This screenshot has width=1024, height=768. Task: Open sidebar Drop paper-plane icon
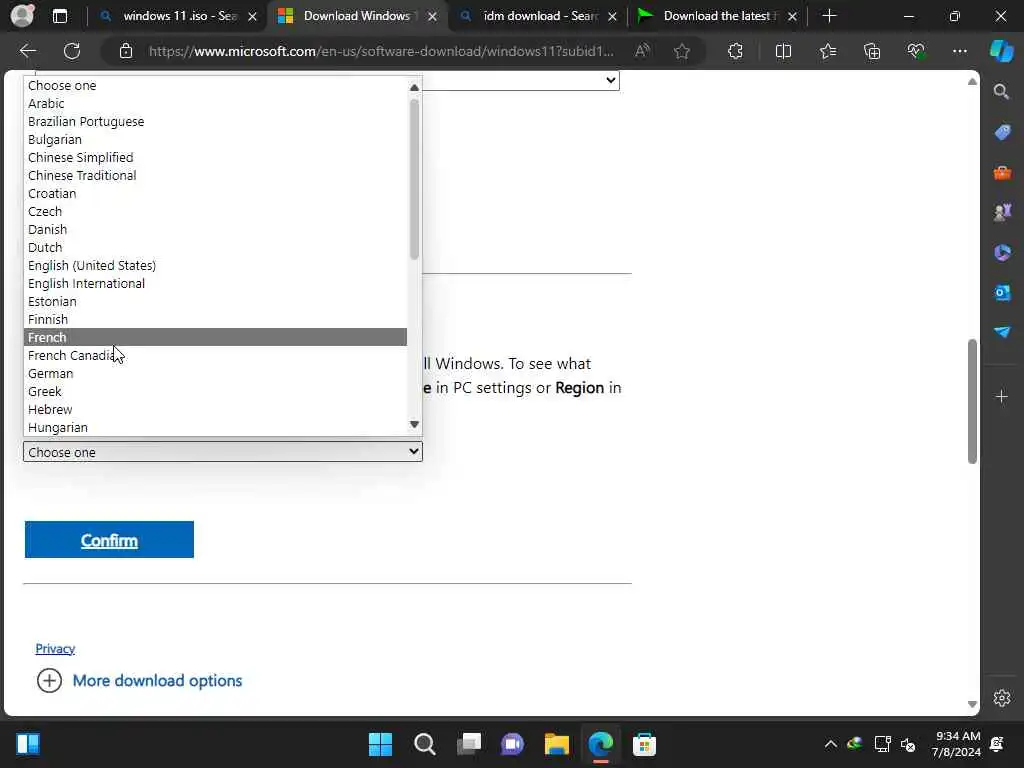(1002, 332)
